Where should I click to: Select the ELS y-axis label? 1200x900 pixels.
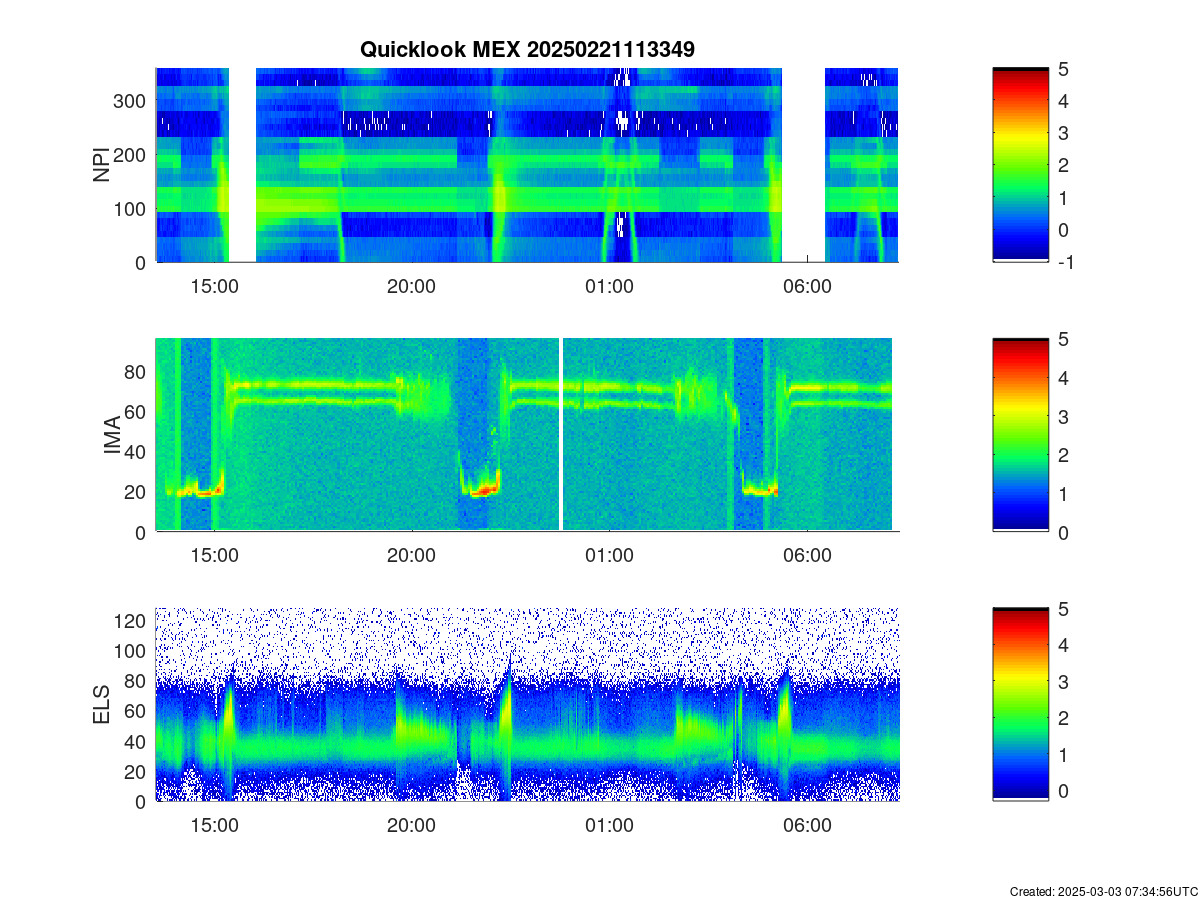(102, 705)
